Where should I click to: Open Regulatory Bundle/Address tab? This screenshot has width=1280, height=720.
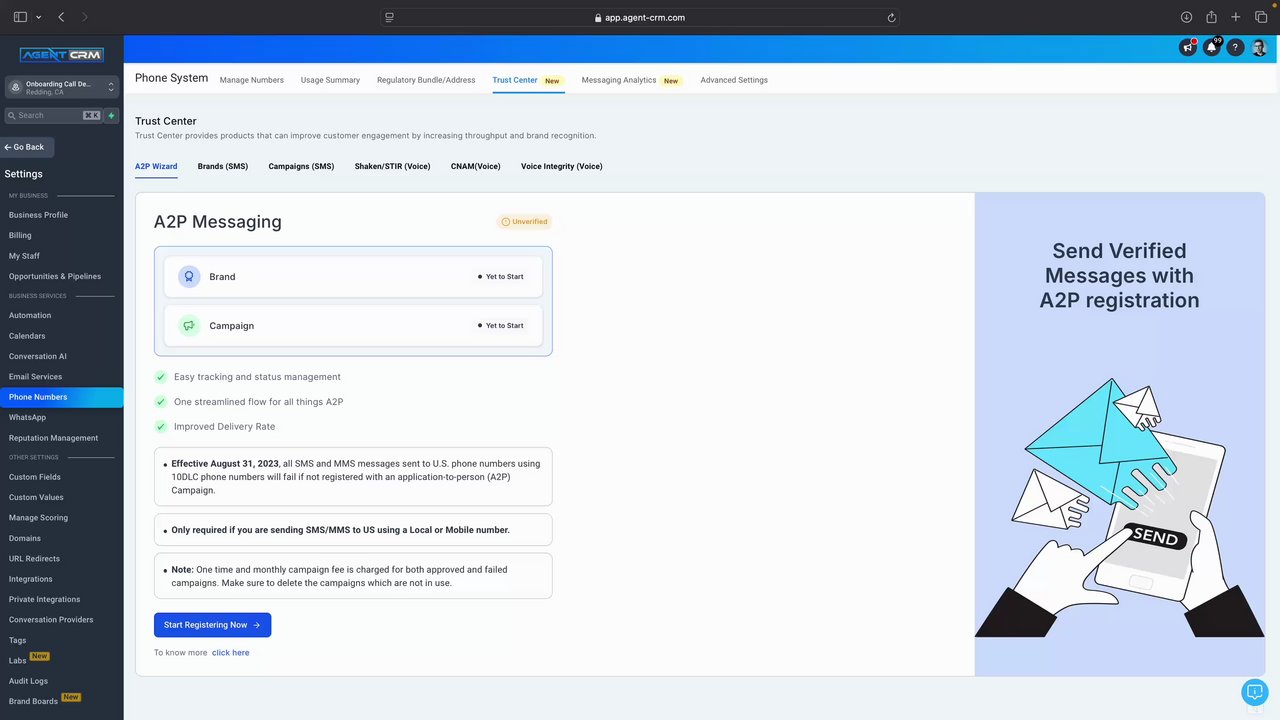(426, 80)
